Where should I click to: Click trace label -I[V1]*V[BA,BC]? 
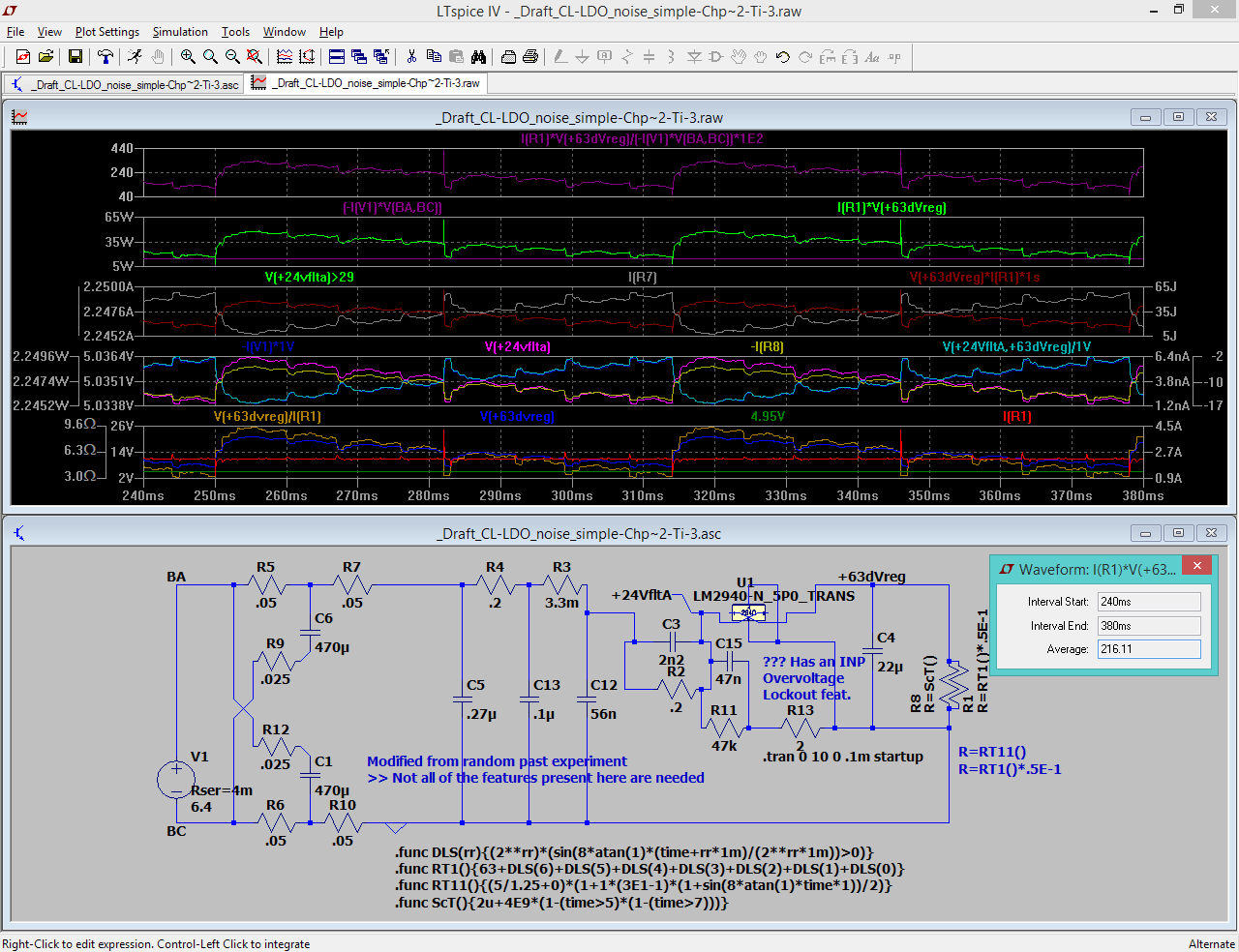[x=392, y=208]
